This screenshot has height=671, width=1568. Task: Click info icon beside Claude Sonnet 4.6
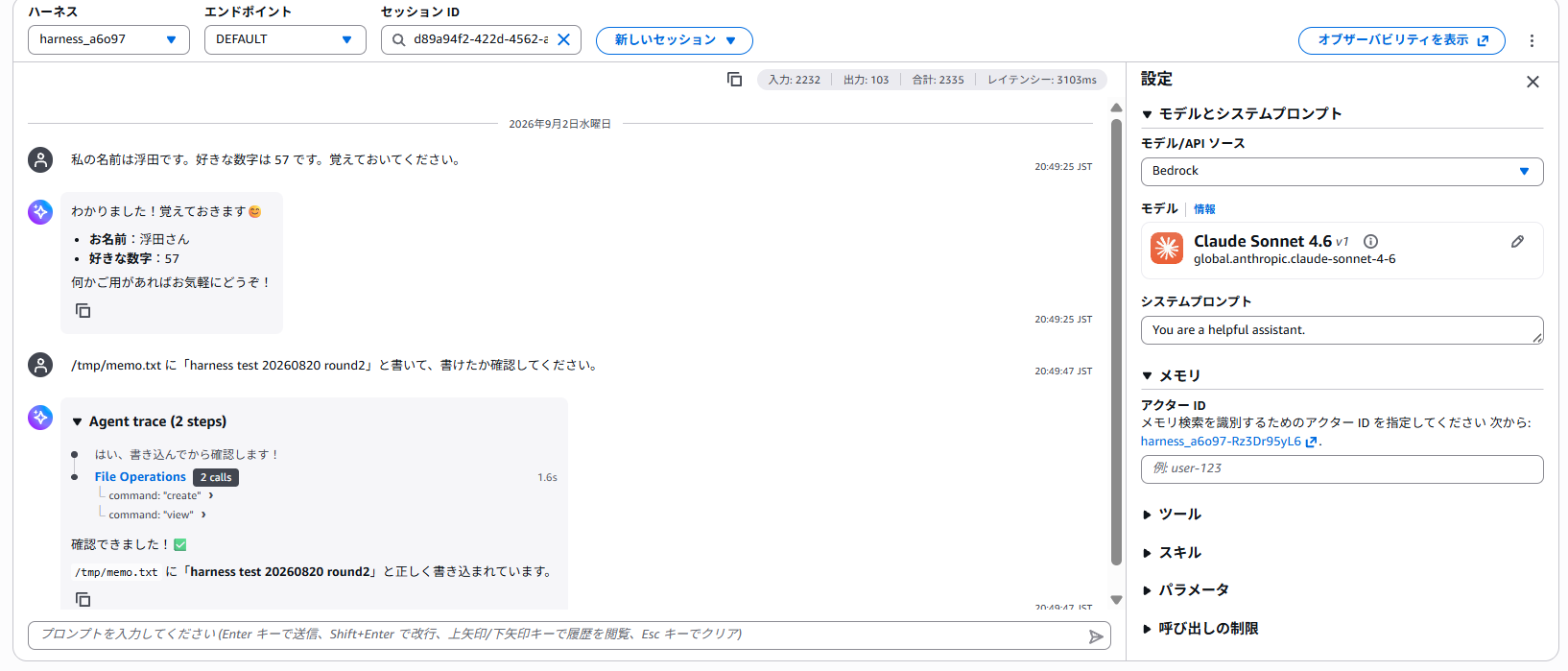[x=1371, y=242]
